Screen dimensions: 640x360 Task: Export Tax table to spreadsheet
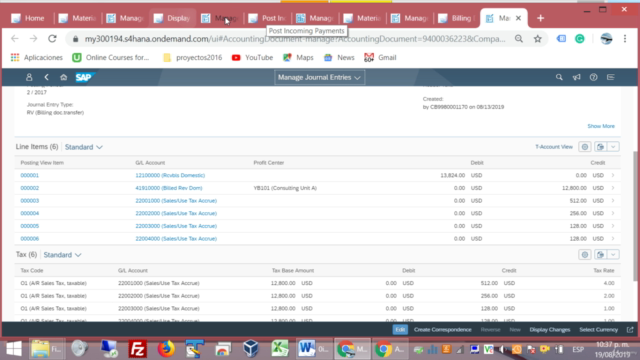pos(600,255)
